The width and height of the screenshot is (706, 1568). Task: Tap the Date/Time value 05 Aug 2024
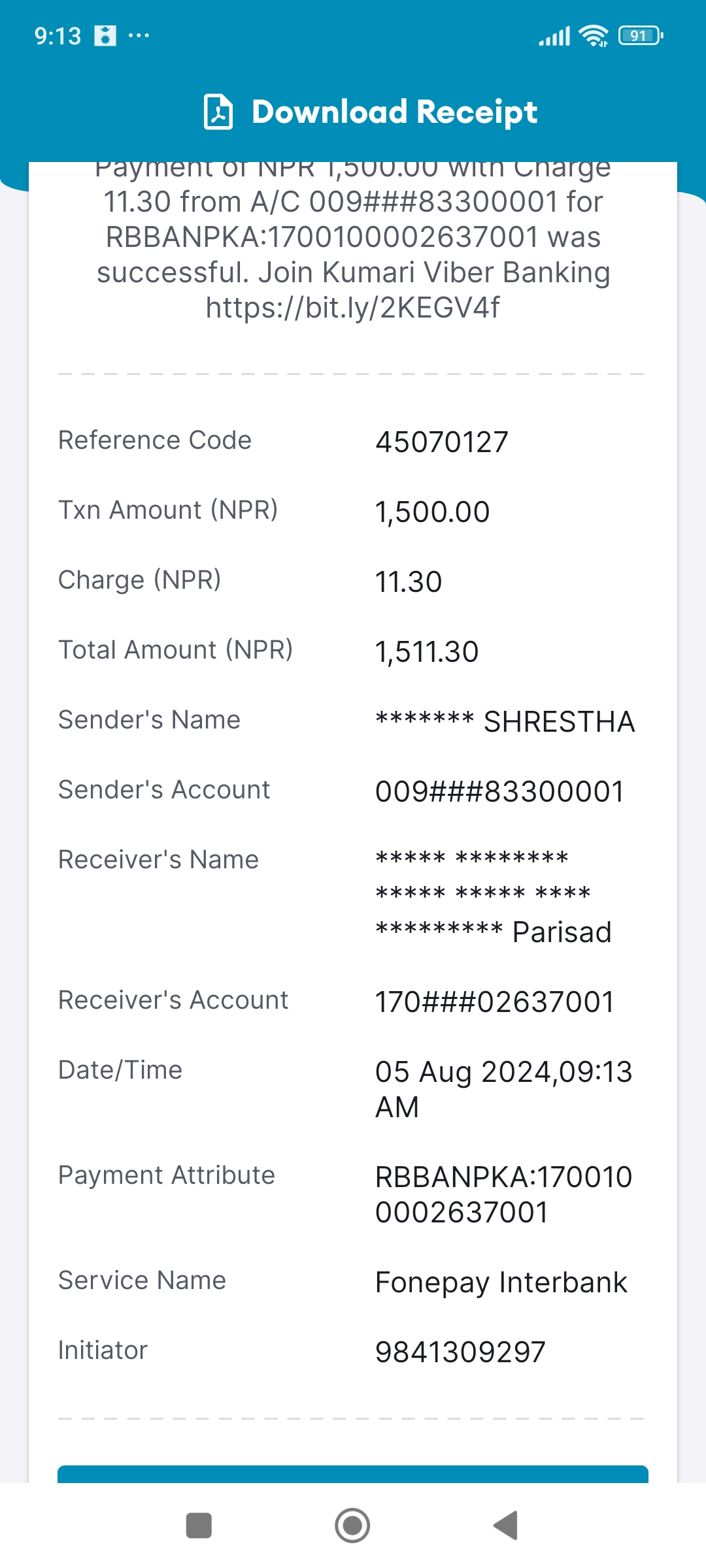click(504, 1090)
